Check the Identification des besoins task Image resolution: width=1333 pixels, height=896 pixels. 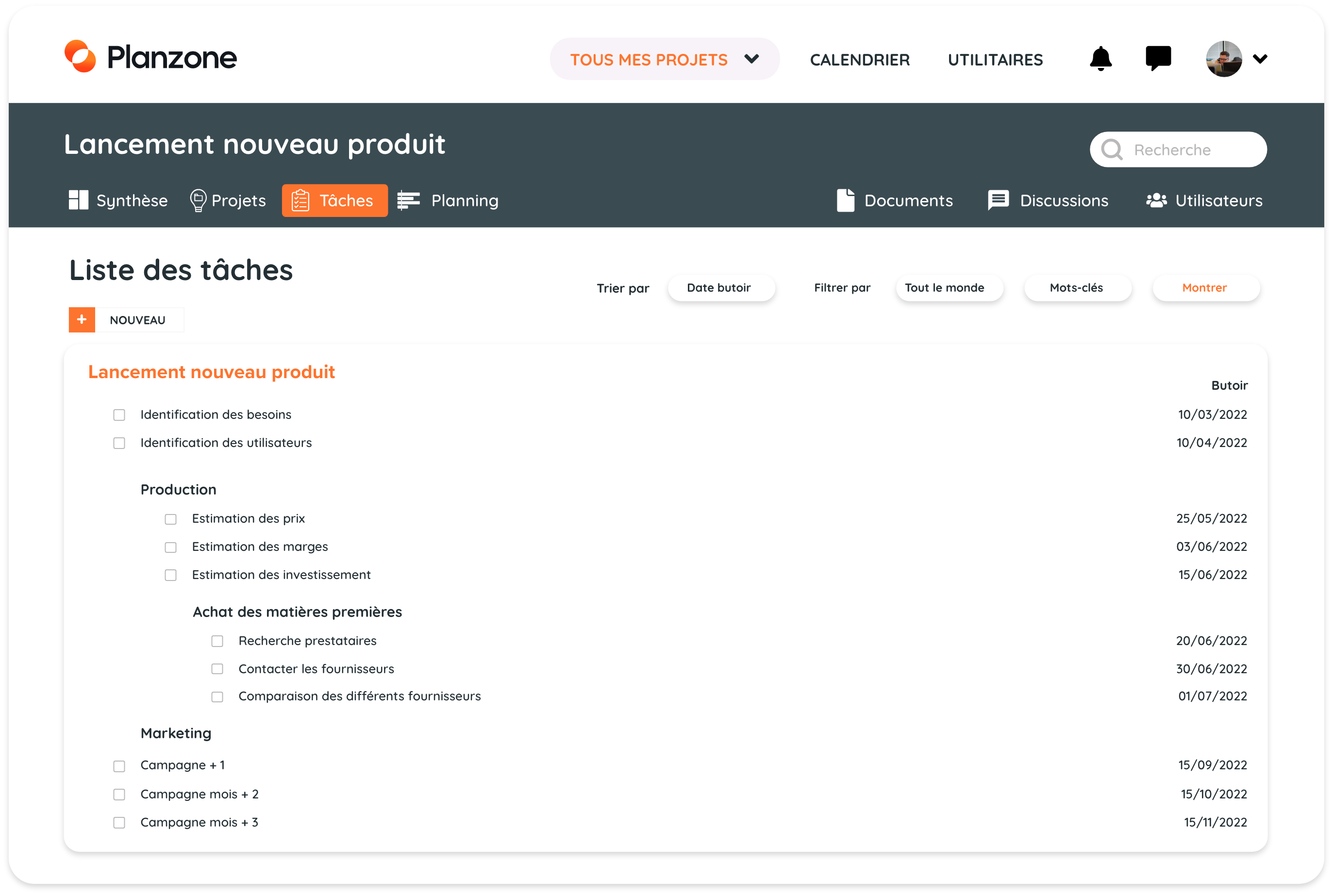pos(119,415)
